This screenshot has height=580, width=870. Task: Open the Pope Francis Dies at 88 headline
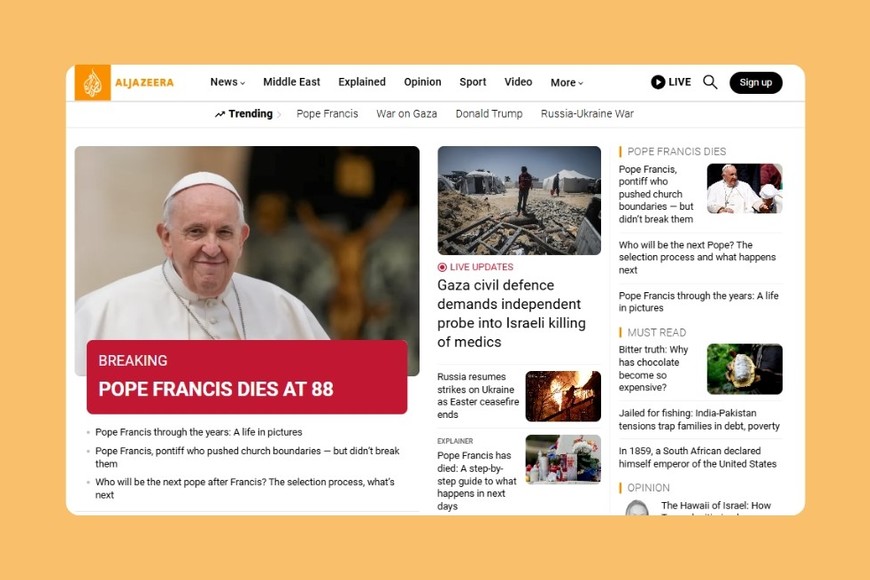point(216,389)
